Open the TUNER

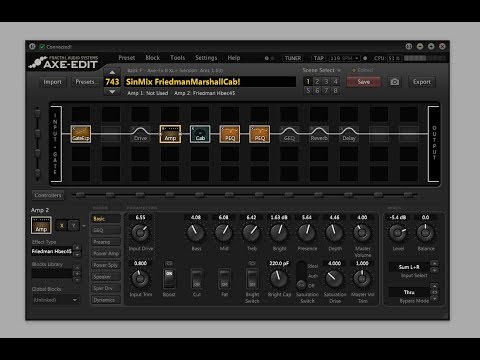(293, 58)
